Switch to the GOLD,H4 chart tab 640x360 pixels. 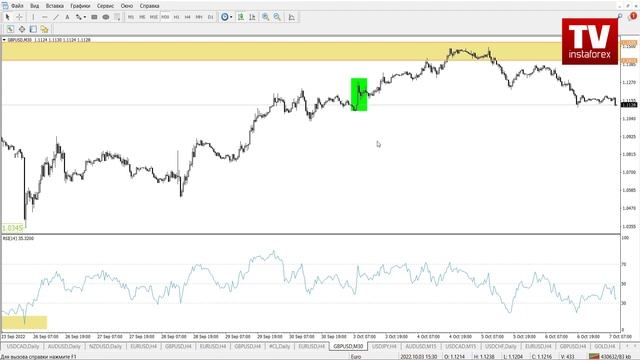604,346
